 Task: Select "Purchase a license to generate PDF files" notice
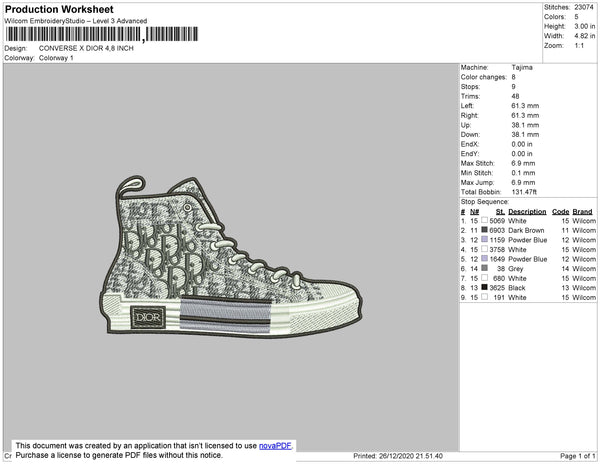pyautogui.click(x=119, y=455)
